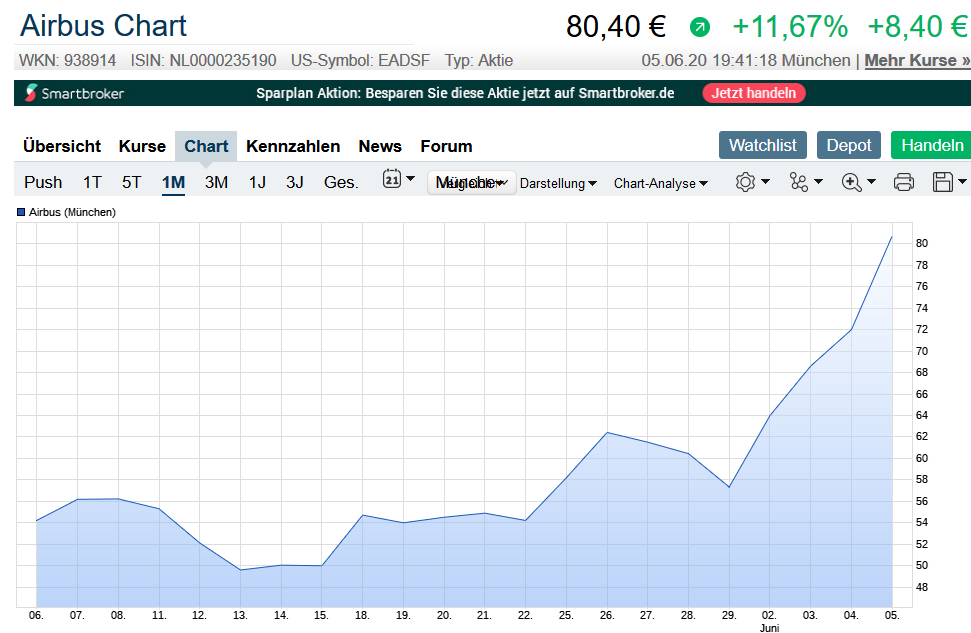Click the ISIN: NL0000235190 text
The height and width of the screenshot is (633, 971).
(x=203, y=61)
